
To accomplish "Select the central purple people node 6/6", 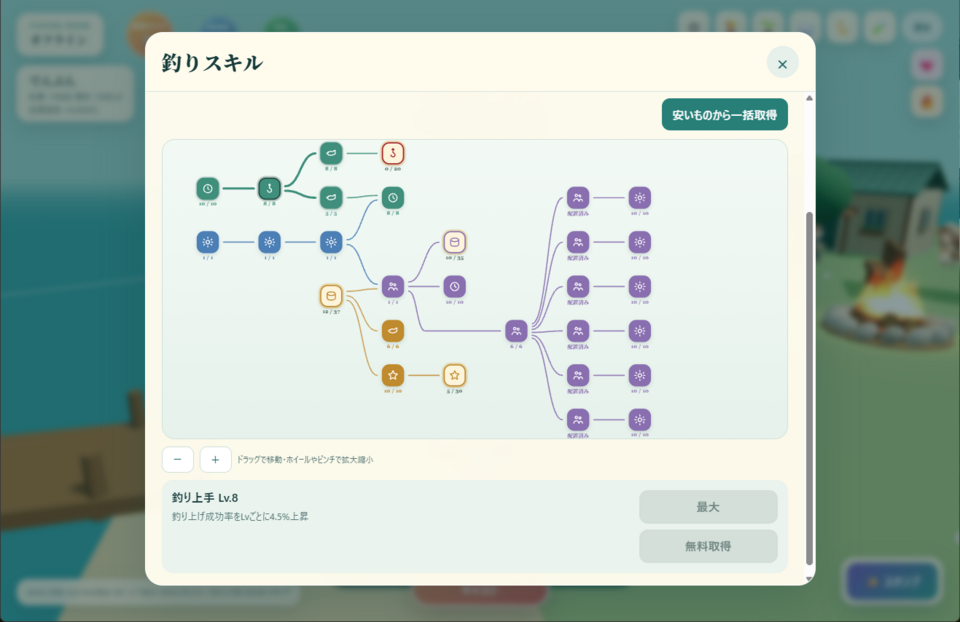I will [x=516, y=331].
